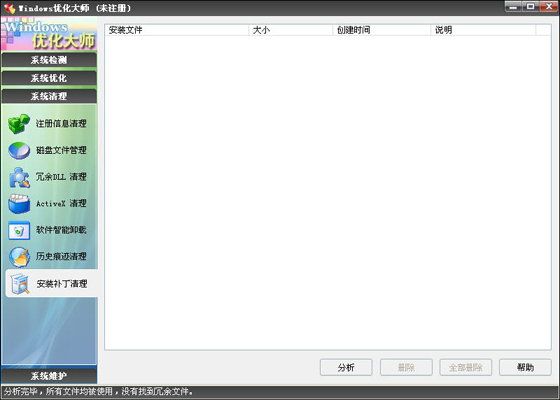
Task: Click the Windows优化大师 banner logo
Action: 49,34
